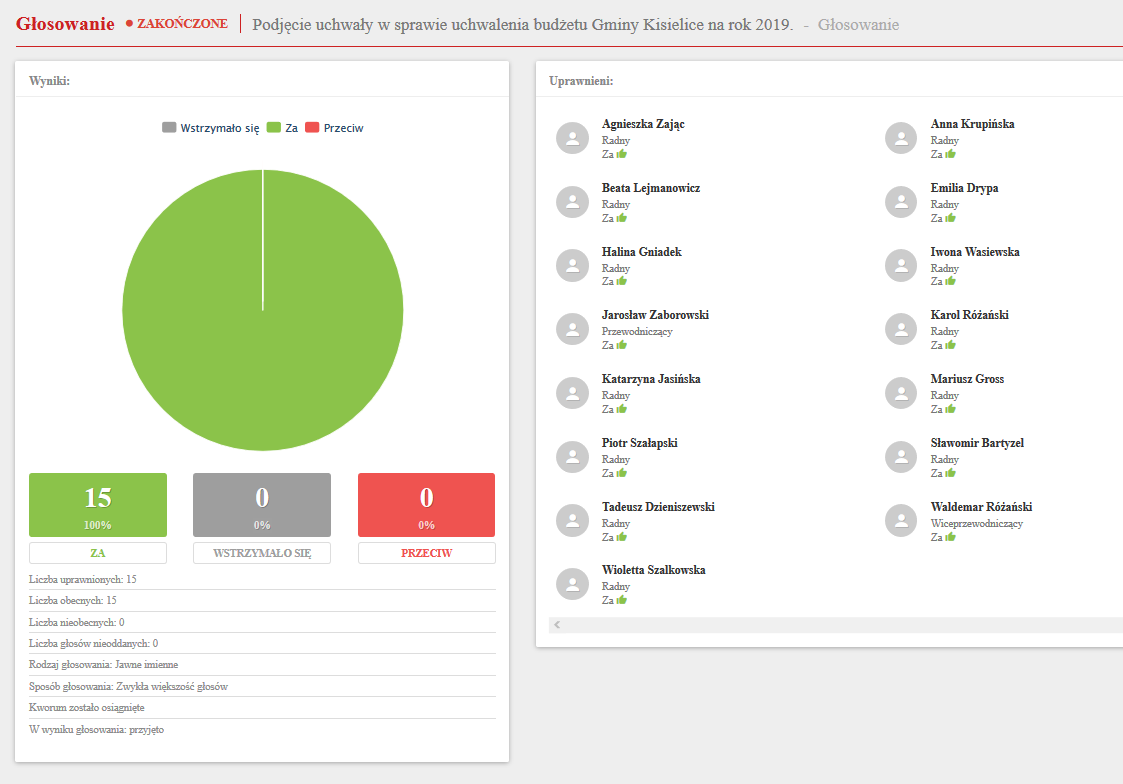Click scrollbar left arrow under voters list
Viewport: 1123px width, 784px height.
point(557,625)
